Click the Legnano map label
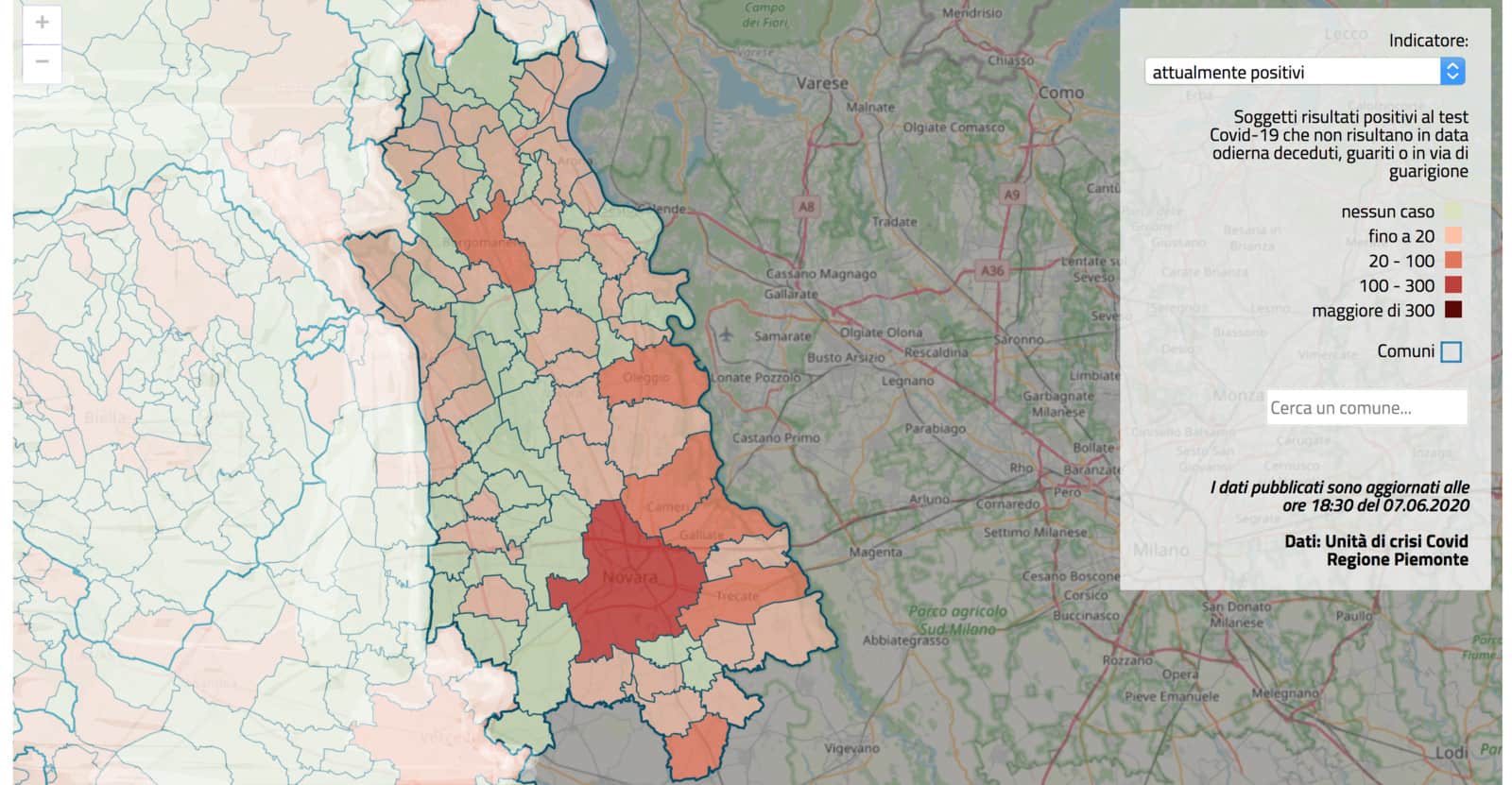Screen dimensions: 1512x785 pos(907,381)
